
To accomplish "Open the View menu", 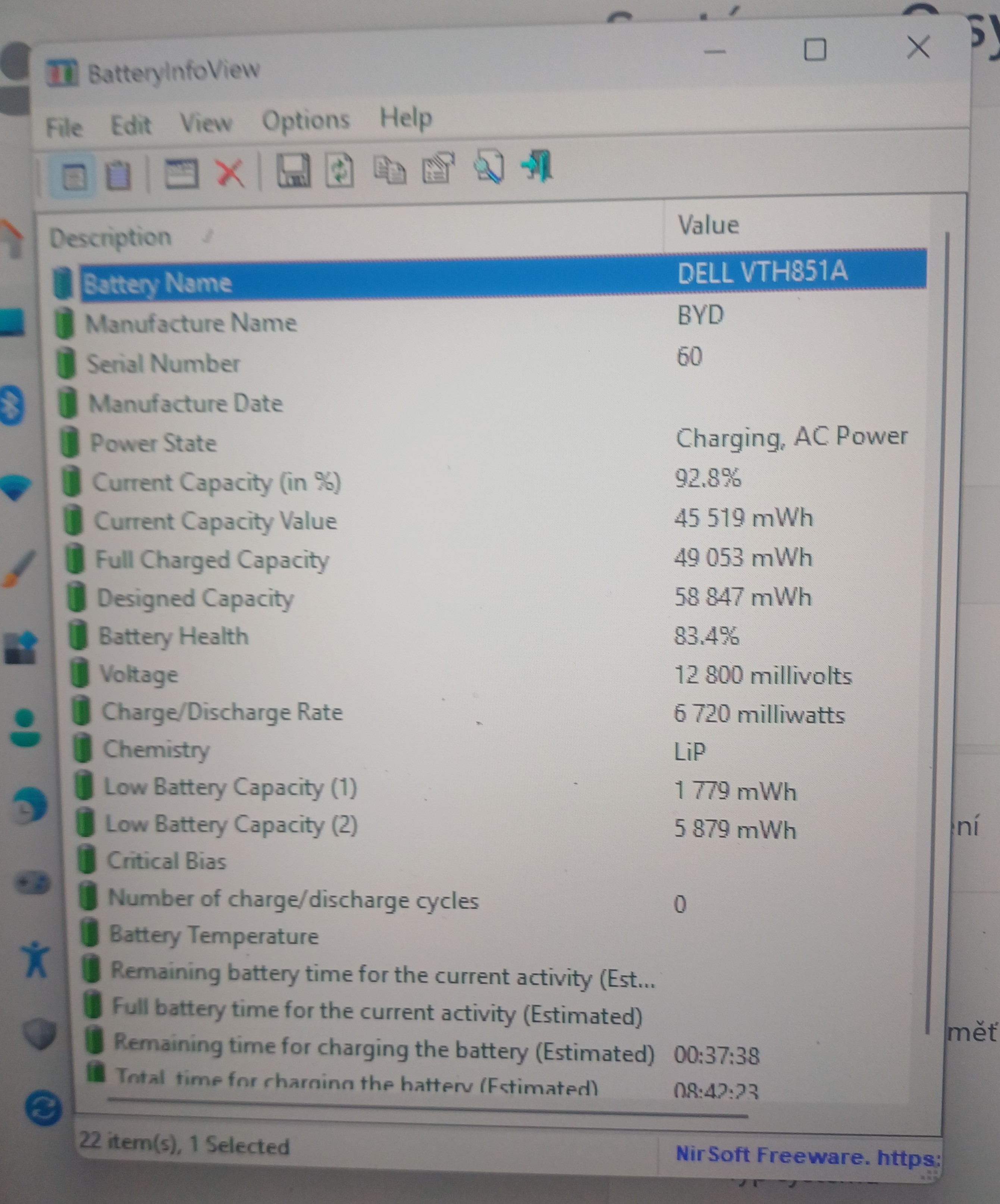I will tap(206, 123).
